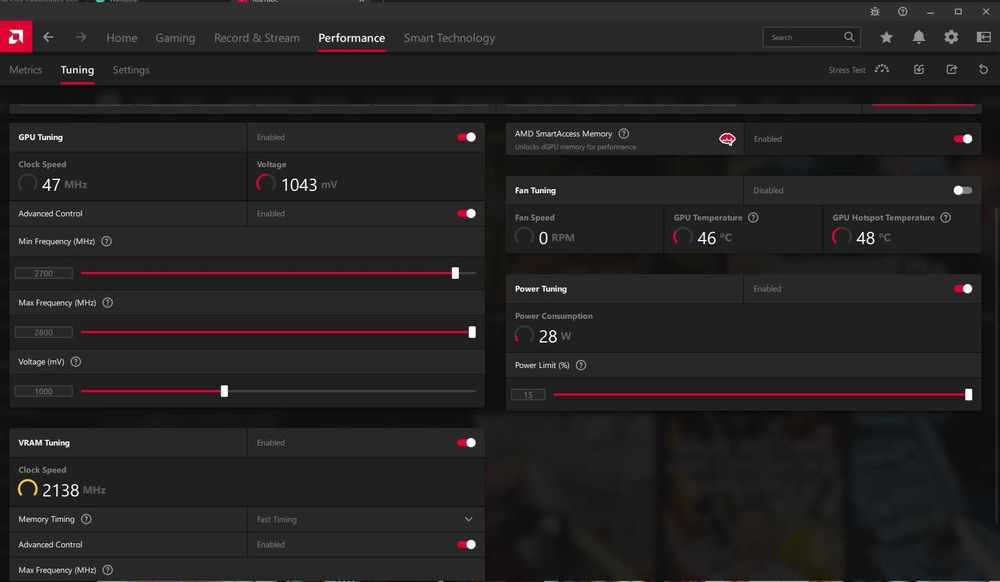The height and width of the screenshot is (582, 1000).
Task: Click the Min Frequency slider handle
Action: [x=455, y=273]
